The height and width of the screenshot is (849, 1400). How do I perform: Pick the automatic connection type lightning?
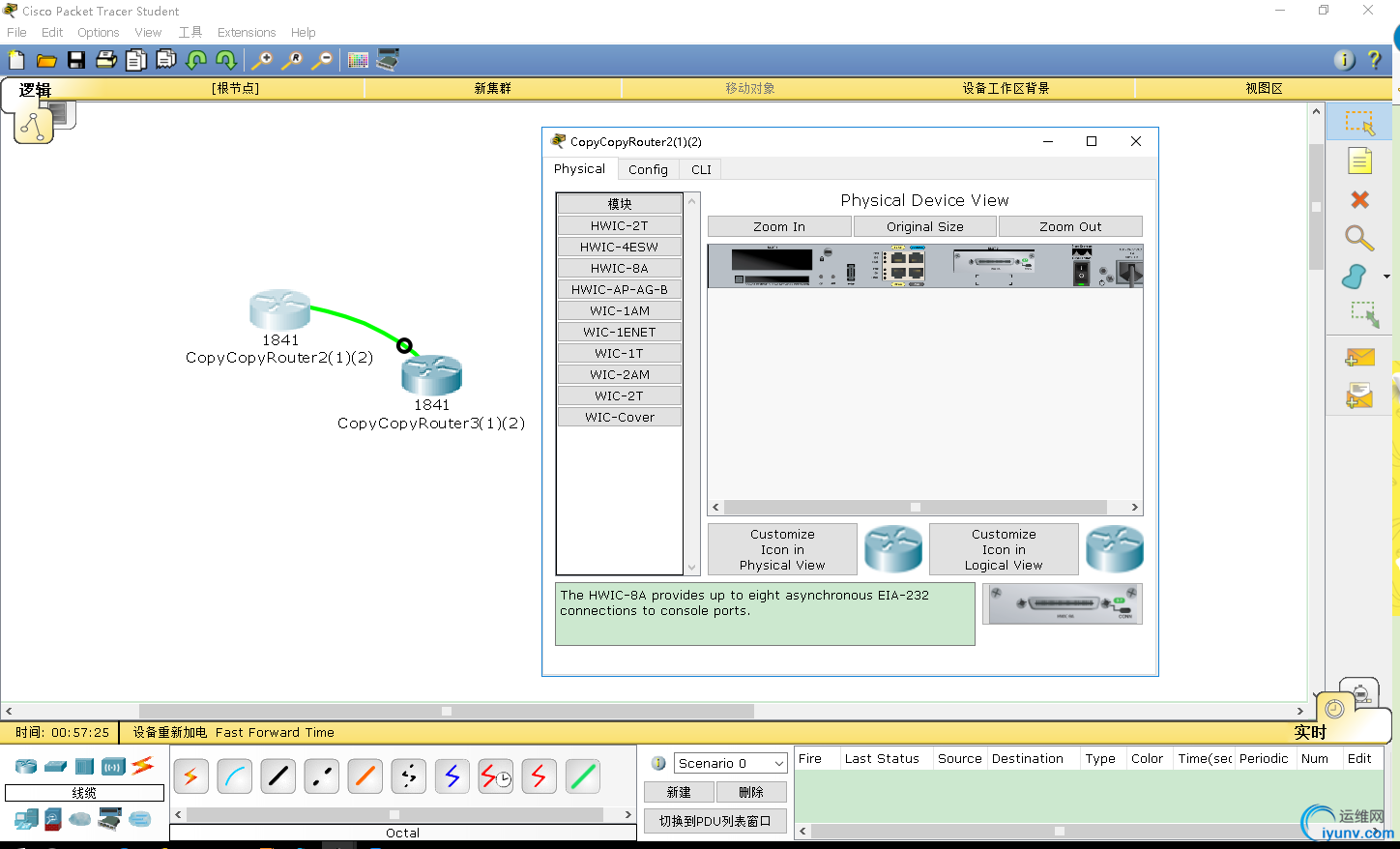tap(190, 776)
